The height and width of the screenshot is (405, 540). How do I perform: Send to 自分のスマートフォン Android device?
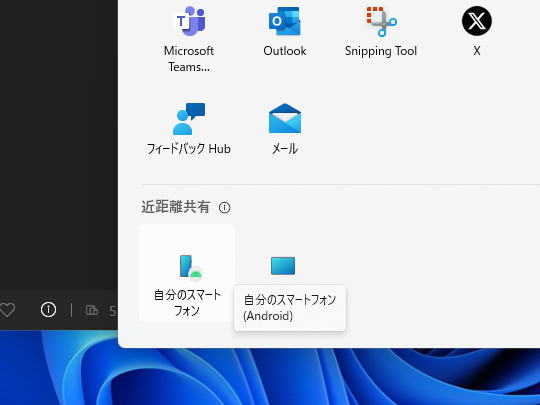(x=187, y=273)
